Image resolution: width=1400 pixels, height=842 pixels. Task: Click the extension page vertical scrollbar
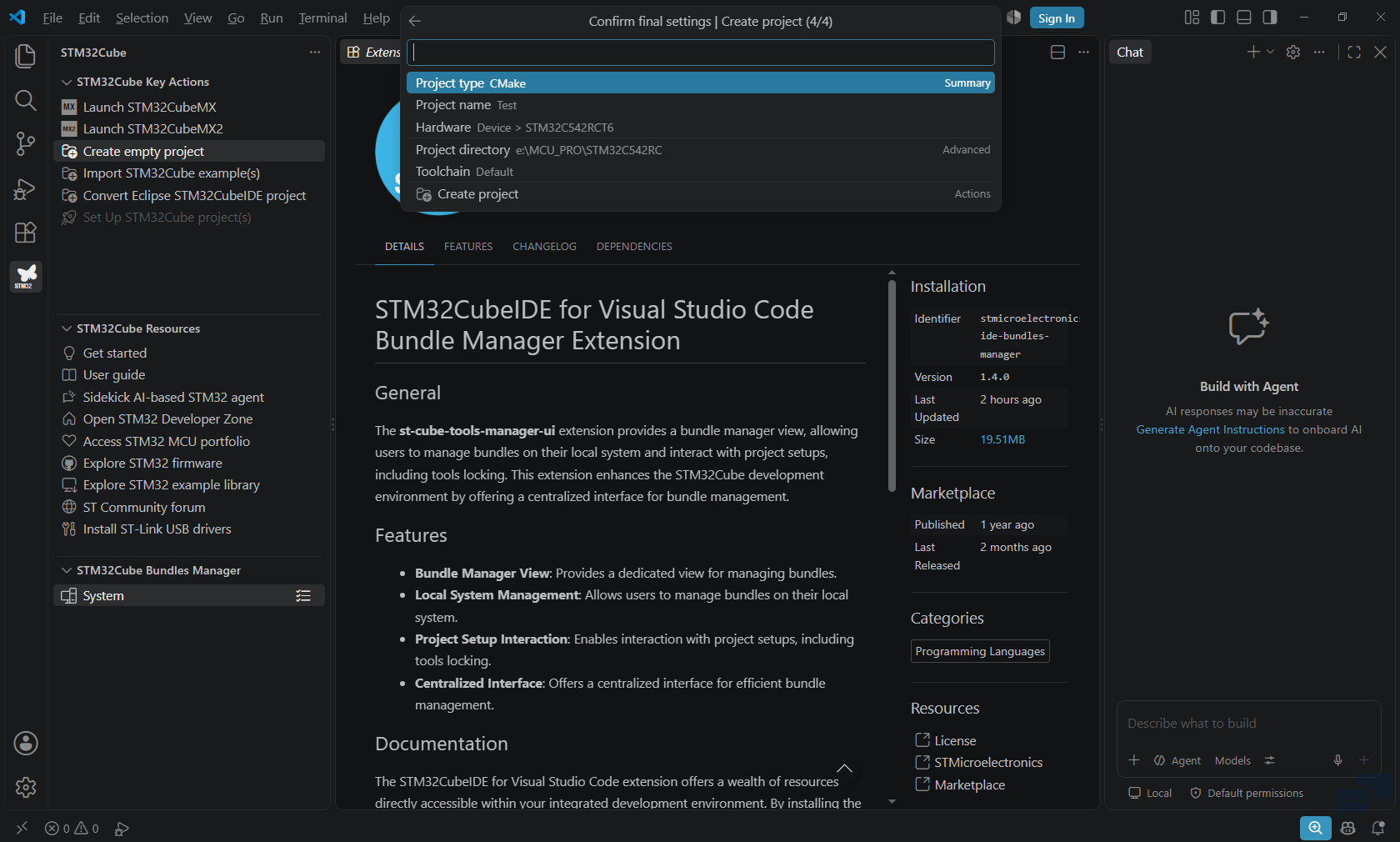892,385
